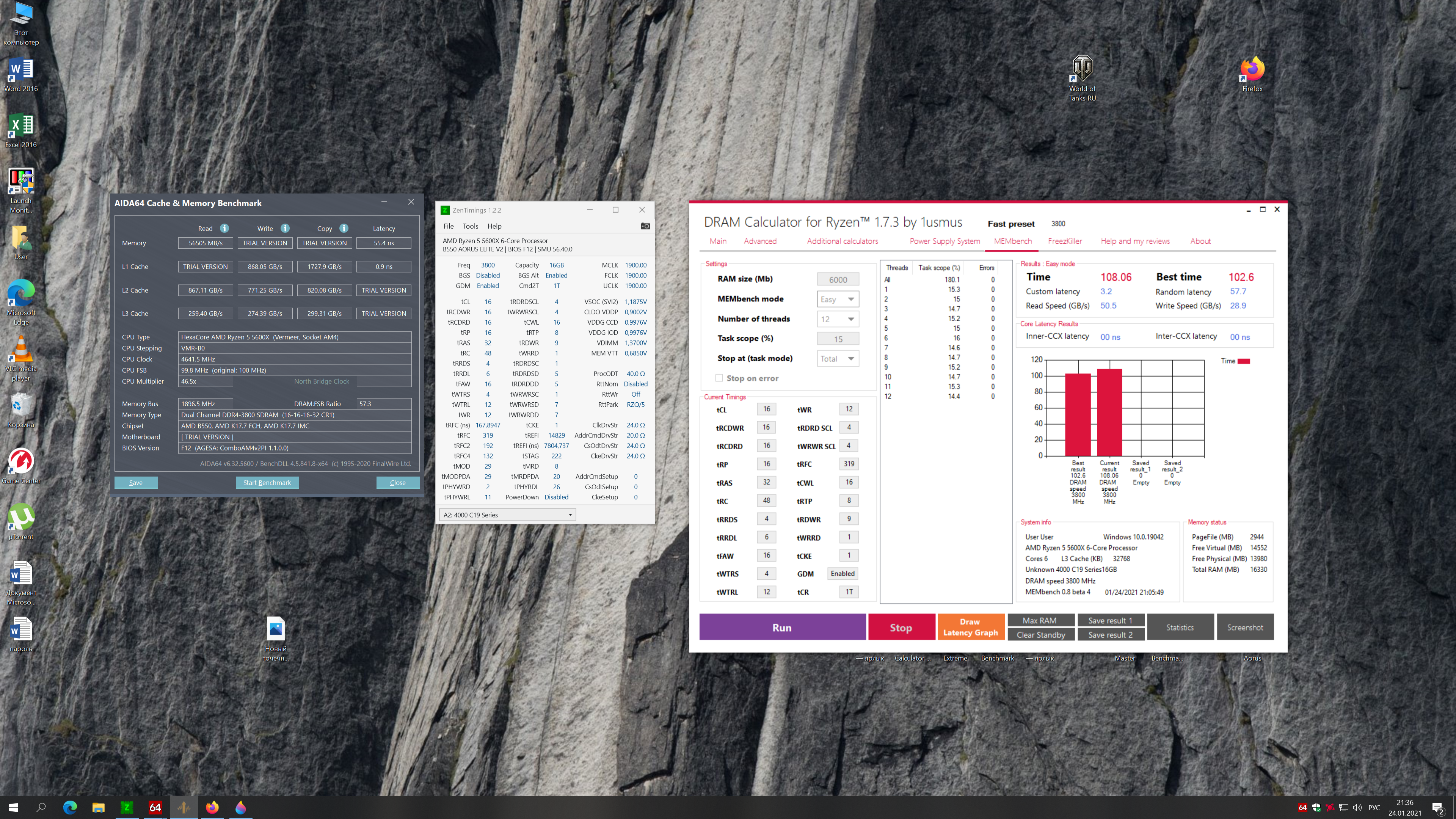Open Number of threads dropdown
The width and height of the screenshot is (1456, 819).
[x=838, y=319]
